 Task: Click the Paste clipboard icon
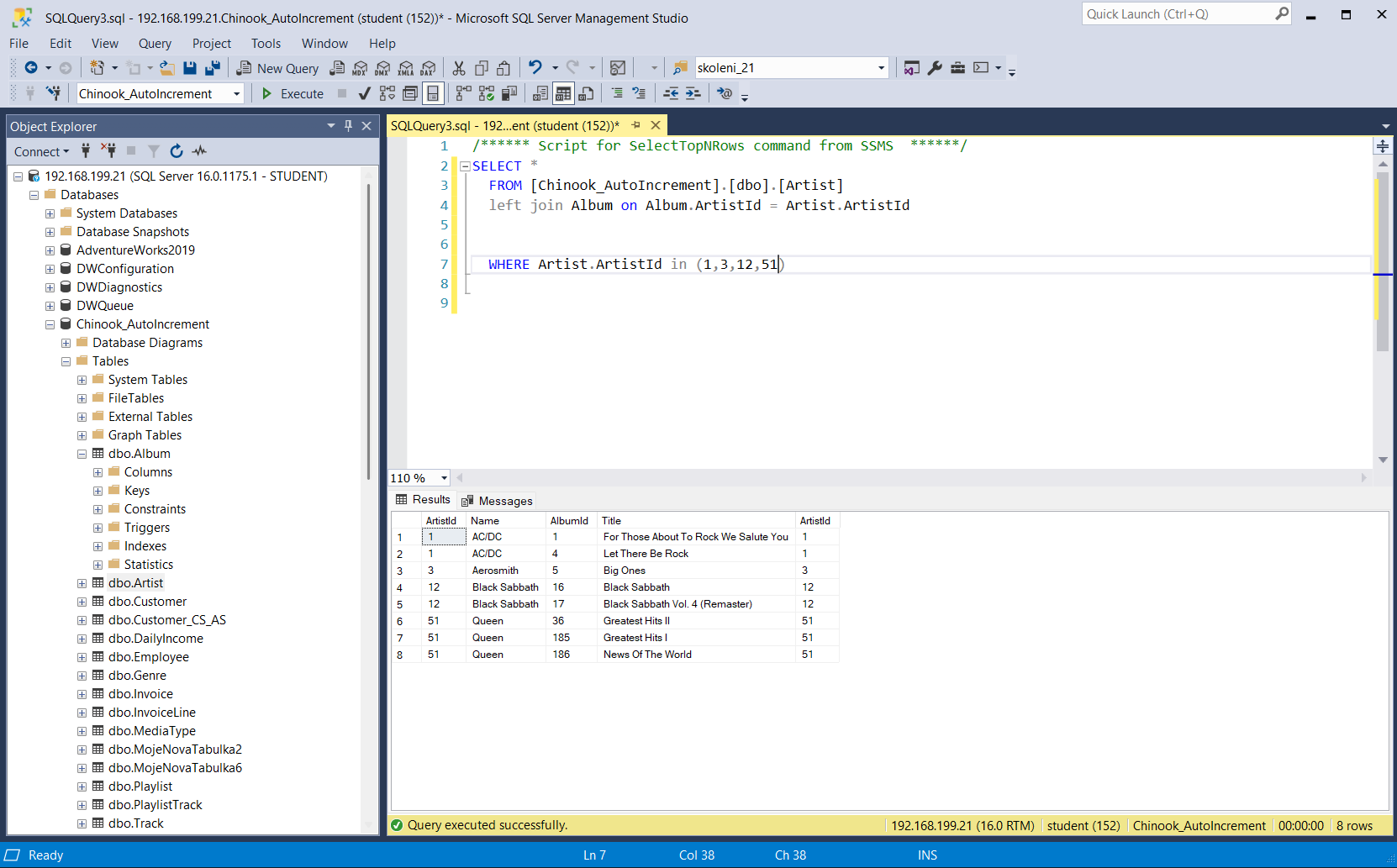[x=503, y=68]
